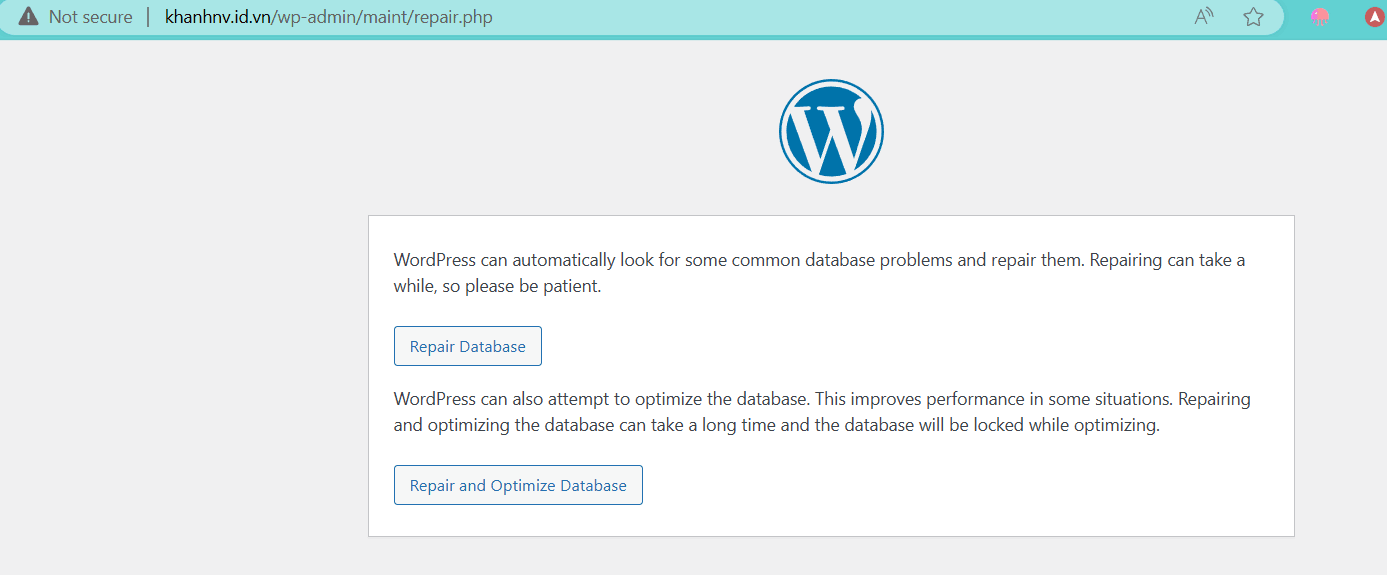Viewport: 1387px width, 575px height.
Task: Click the red circular arrow extension icon
Action: click(x=1374, y=17)
